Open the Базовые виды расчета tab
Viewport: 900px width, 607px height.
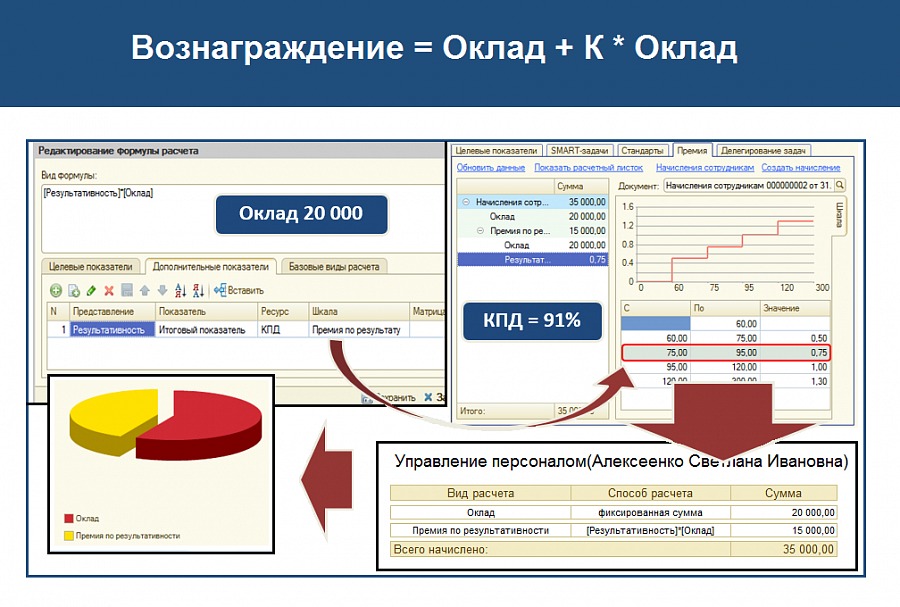[x=334, y=267]
